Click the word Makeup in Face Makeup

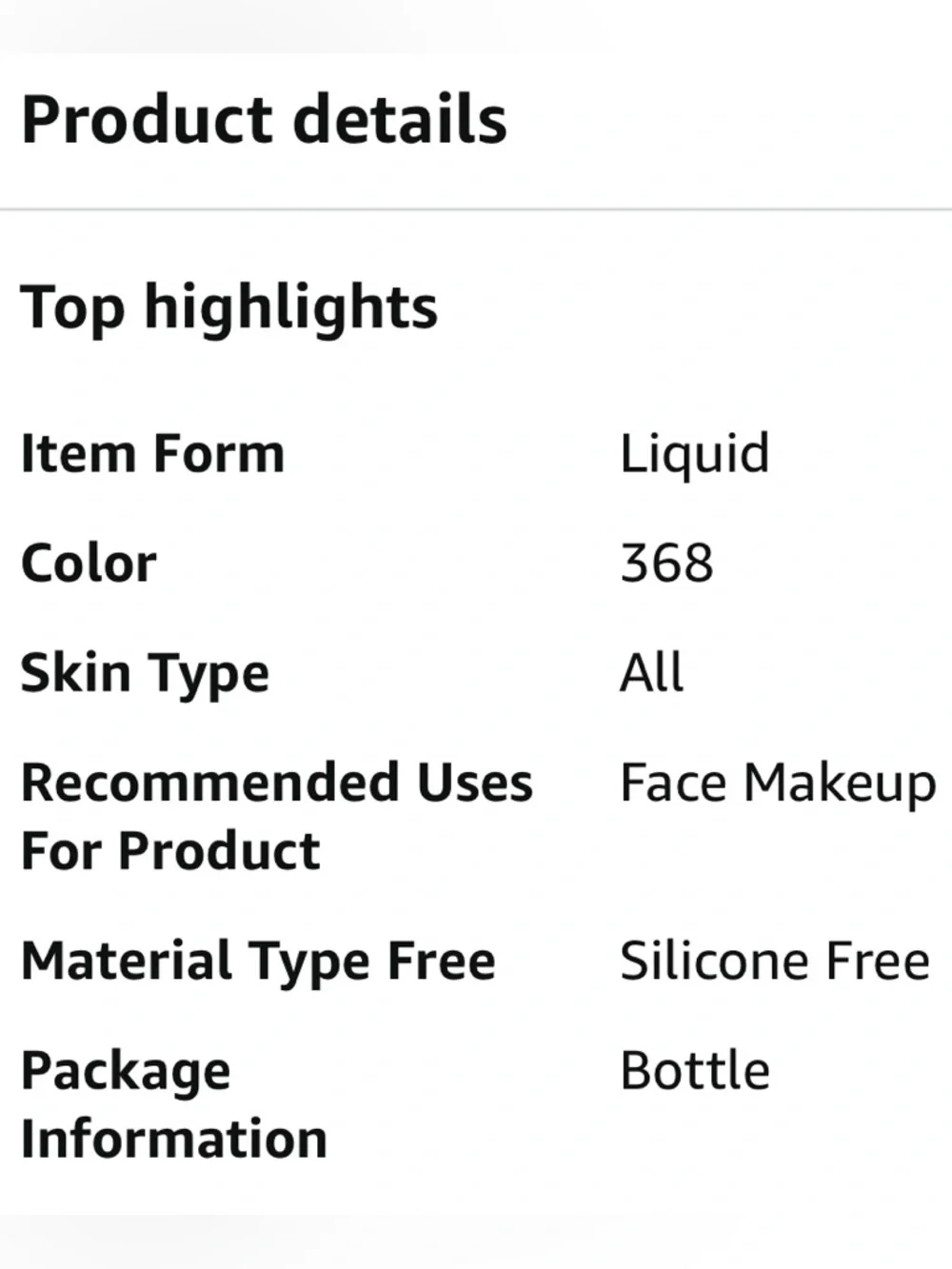(840, 785)
